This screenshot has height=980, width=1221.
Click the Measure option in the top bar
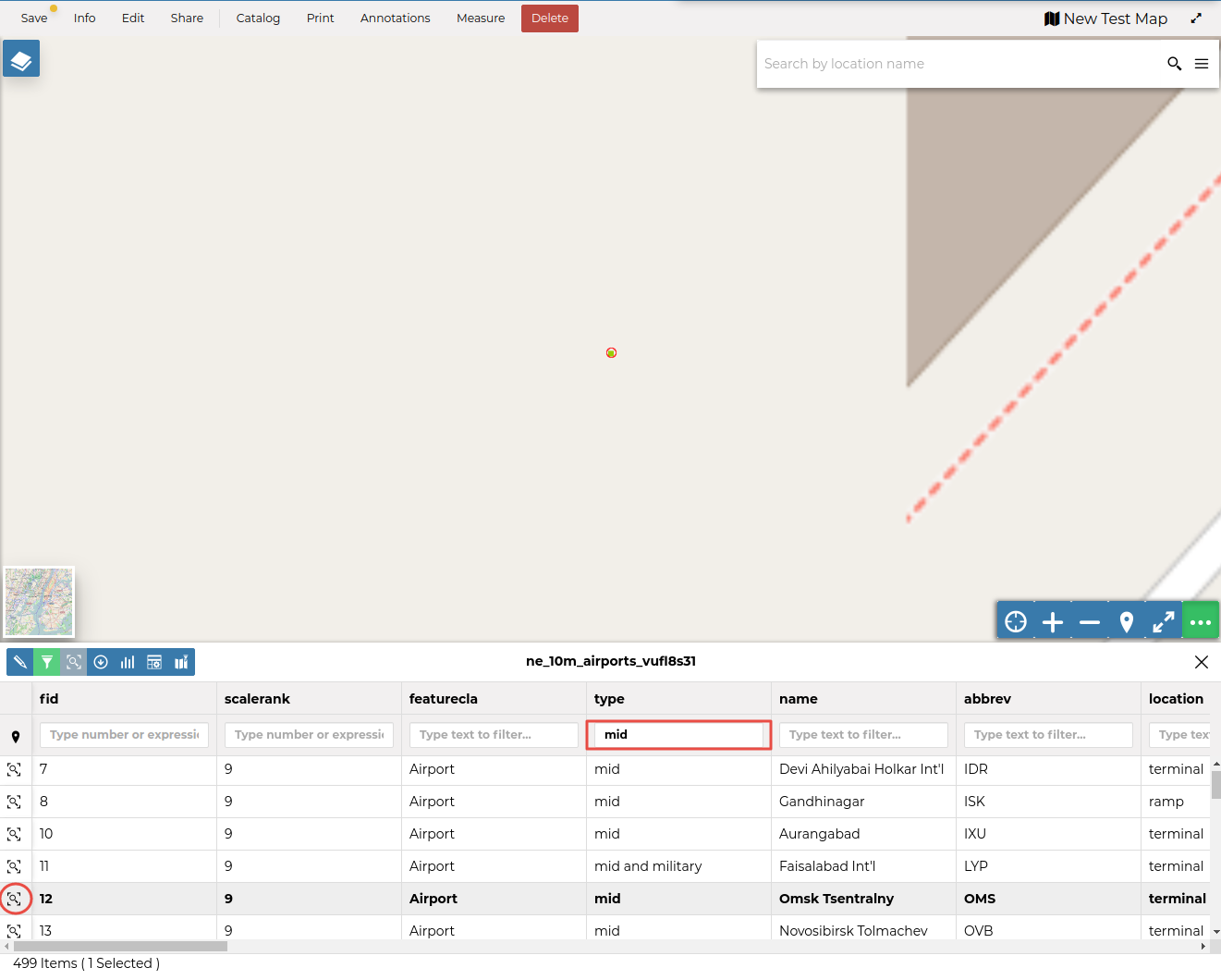(x=480, y=18)
